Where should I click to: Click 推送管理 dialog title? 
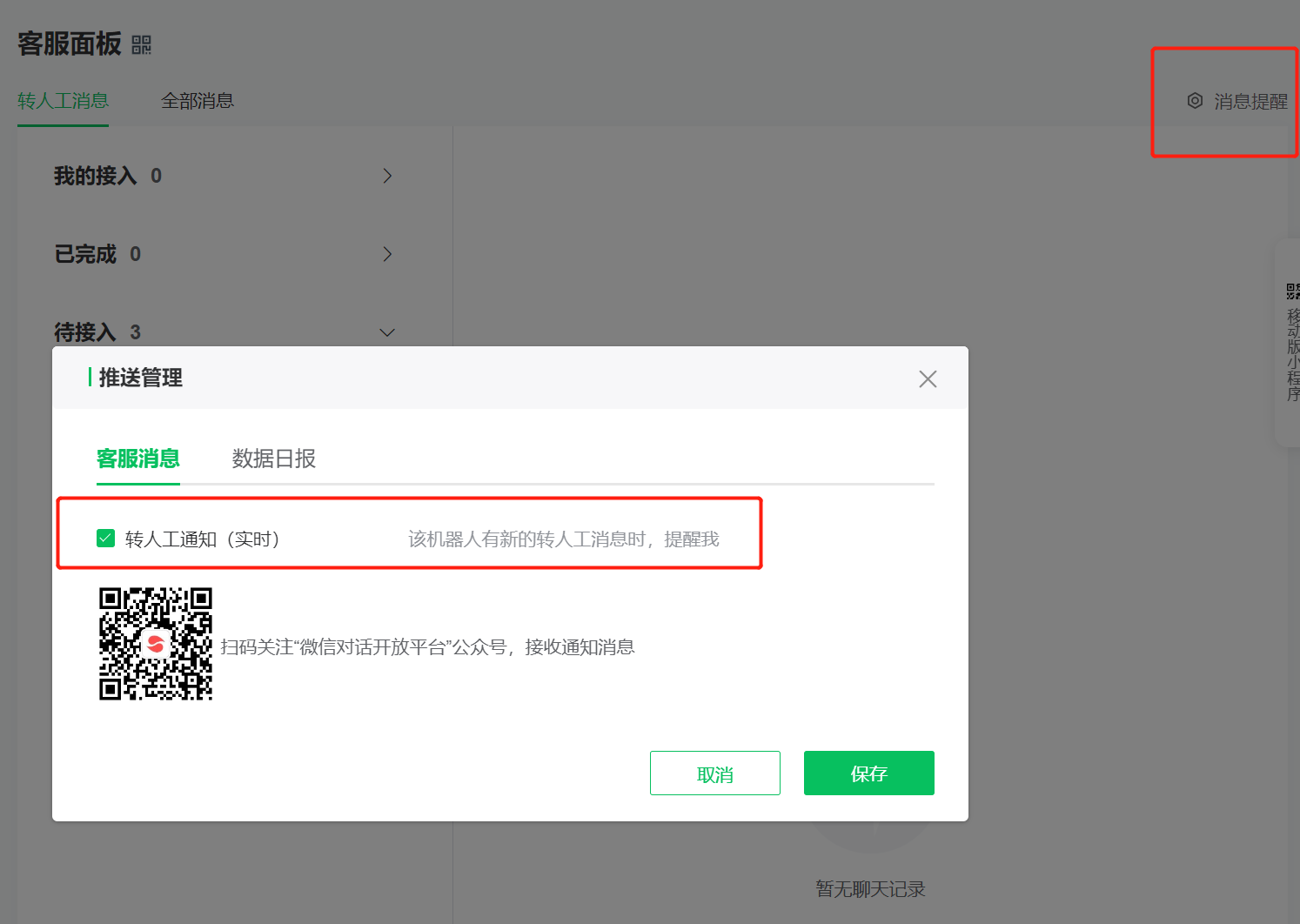point(141,378)
